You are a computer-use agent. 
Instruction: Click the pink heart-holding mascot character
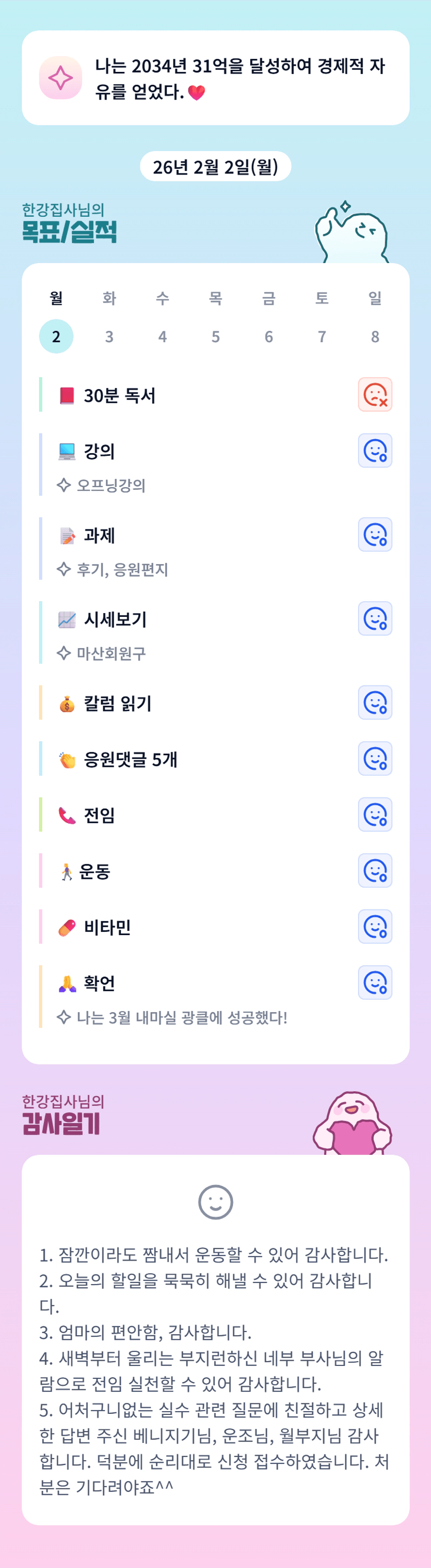pyautogui.click(x=352, y=1123)
